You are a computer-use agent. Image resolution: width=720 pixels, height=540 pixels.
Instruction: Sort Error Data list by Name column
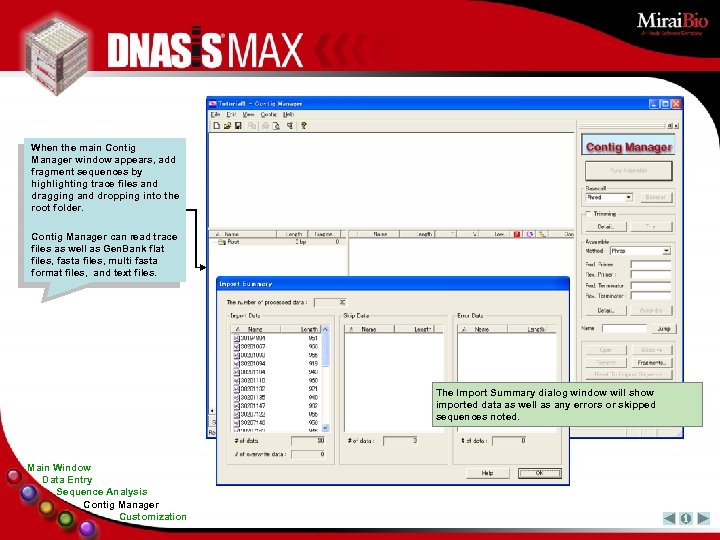click(482, 329)
